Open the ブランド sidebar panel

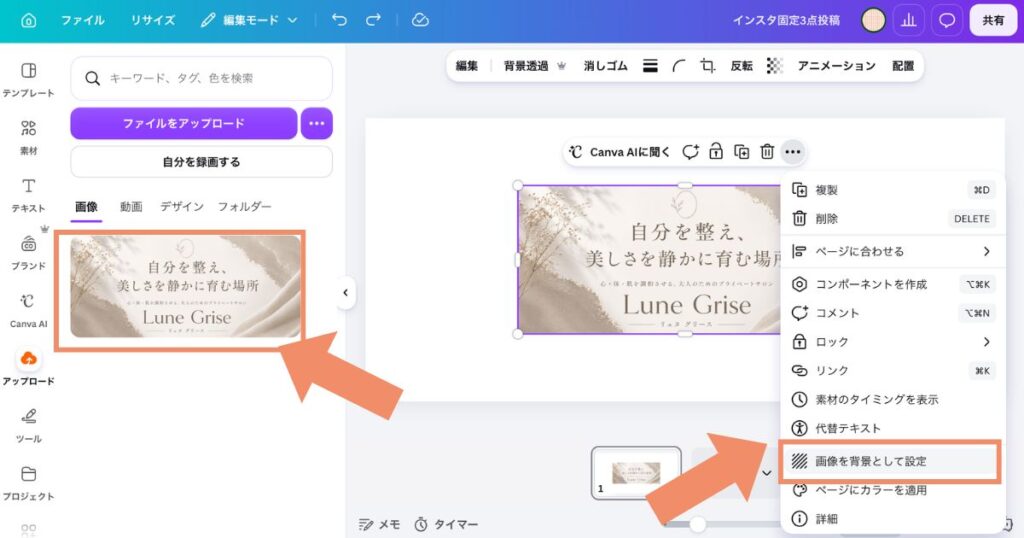pyautogui.click(x=28, y=252)
